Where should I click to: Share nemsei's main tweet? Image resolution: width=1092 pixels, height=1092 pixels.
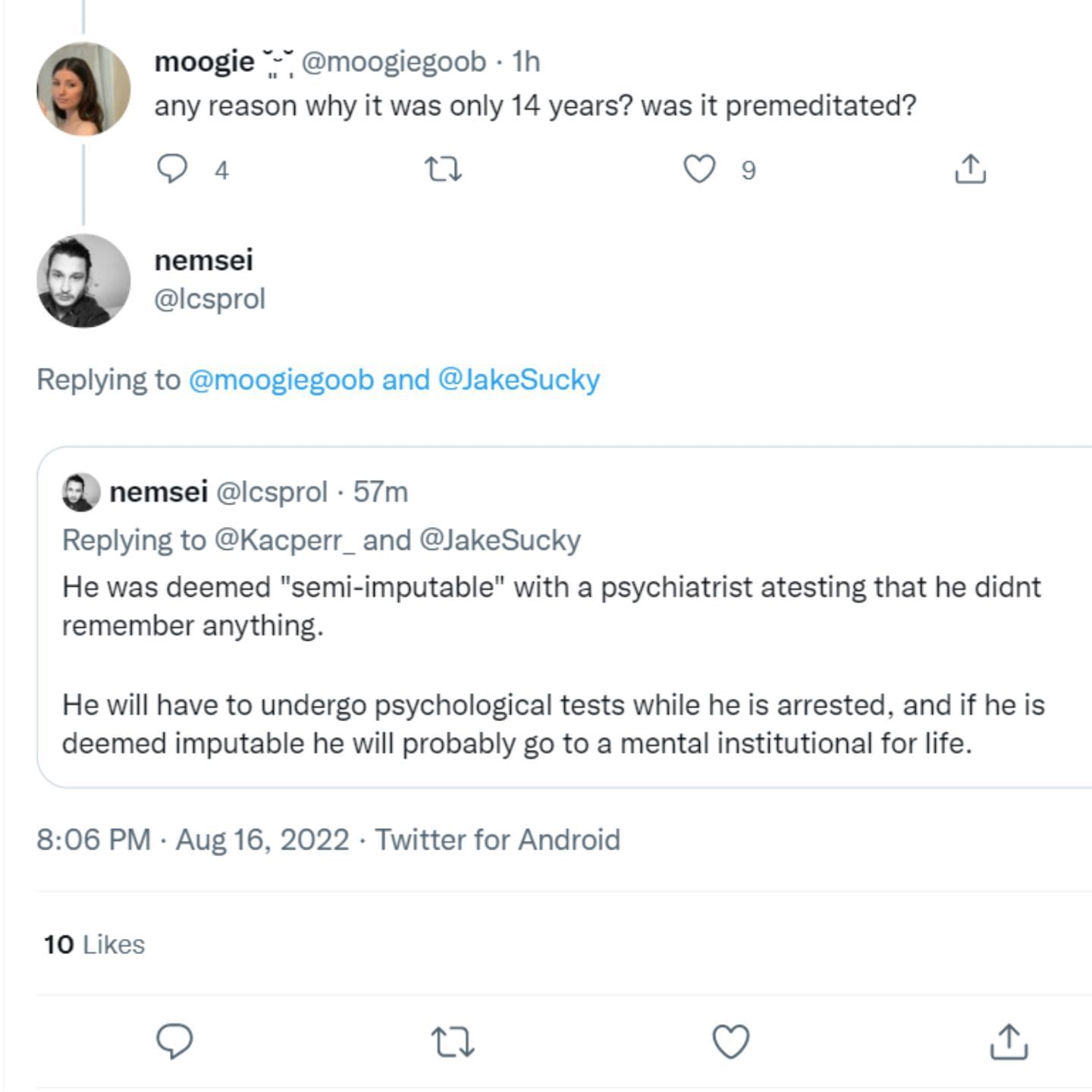[x=1009, y=1040]
